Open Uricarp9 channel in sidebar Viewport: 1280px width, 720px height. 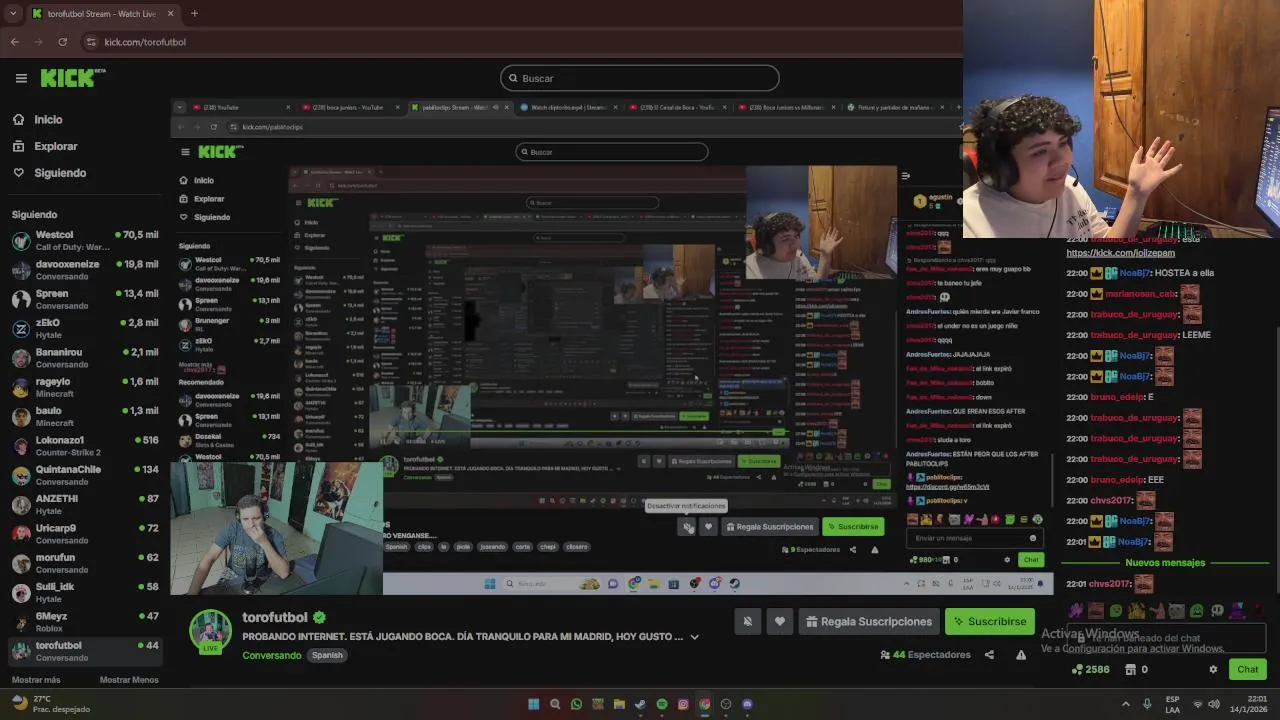coord(85,533)
